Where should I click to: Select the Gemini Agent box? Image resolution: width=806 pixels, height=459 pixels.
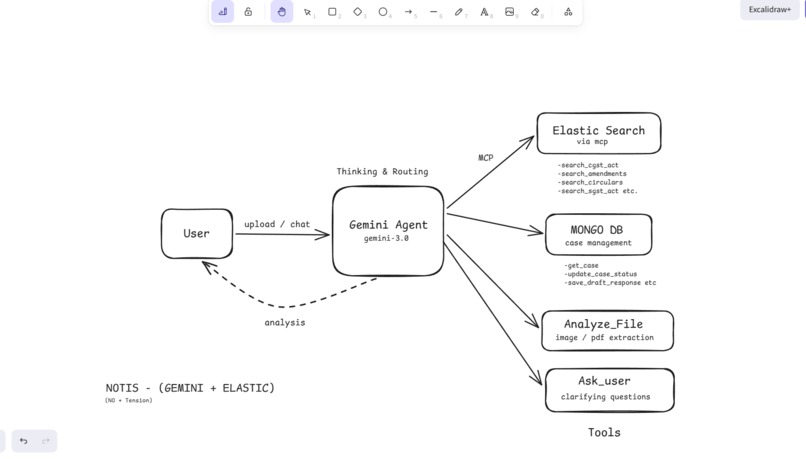[388, 231]
